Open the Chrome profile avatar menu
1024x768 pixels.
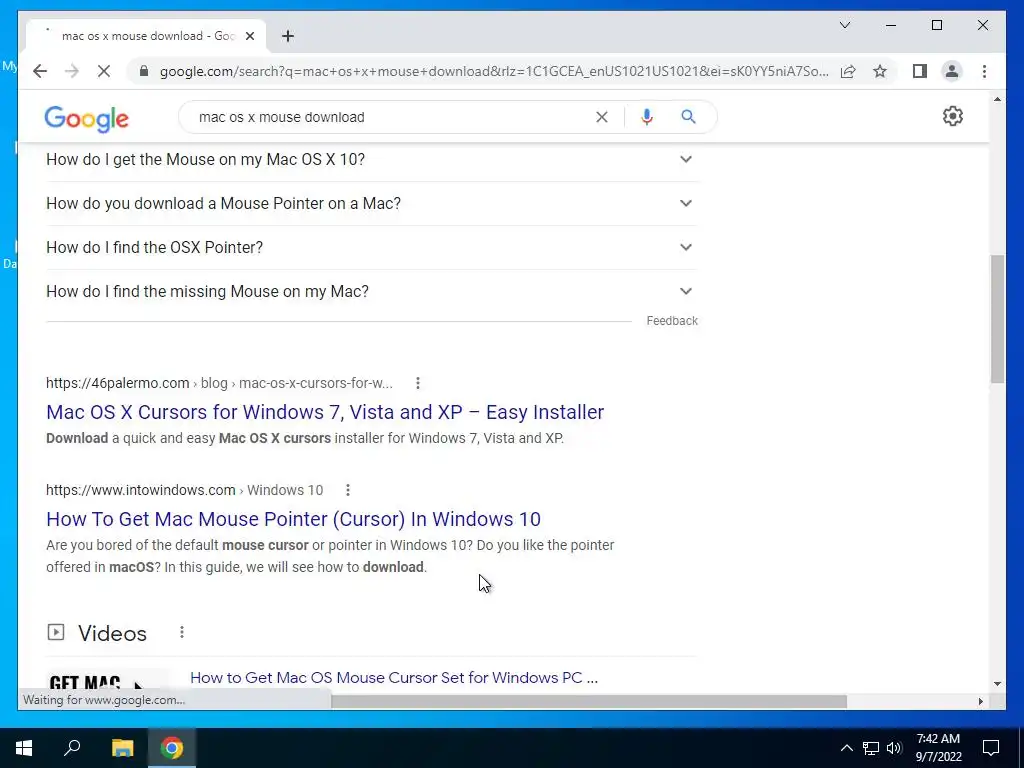[x=952, y=71]
